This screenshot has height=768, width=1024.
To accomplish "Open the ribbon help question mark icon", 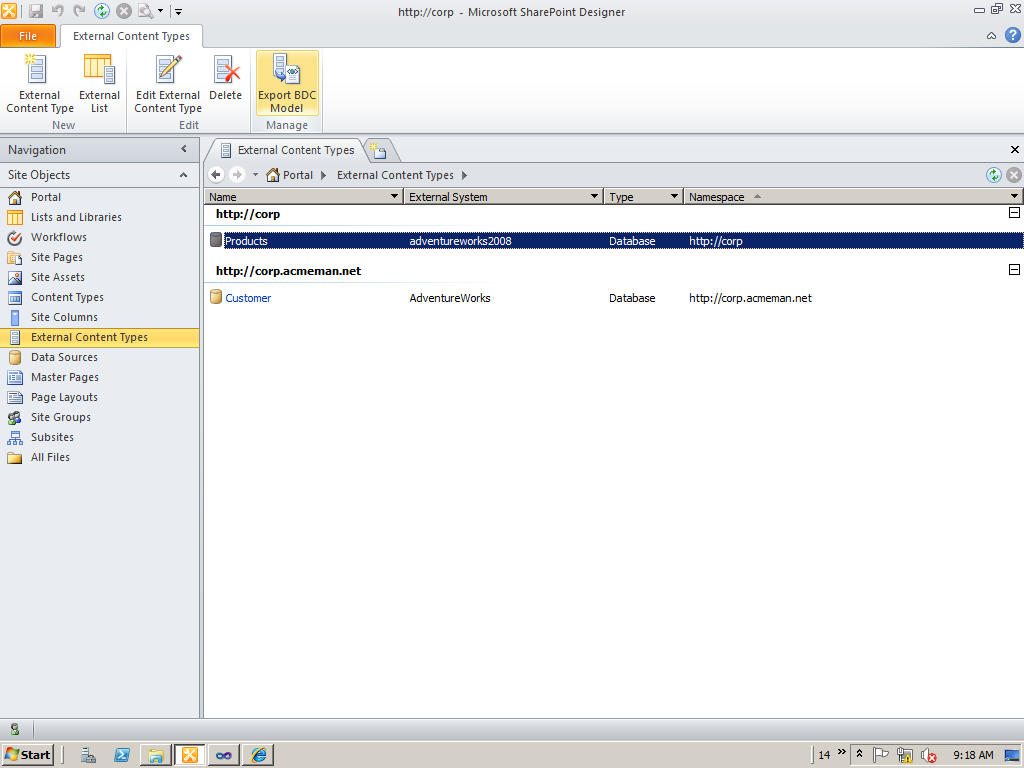I will coord(1012,36).
